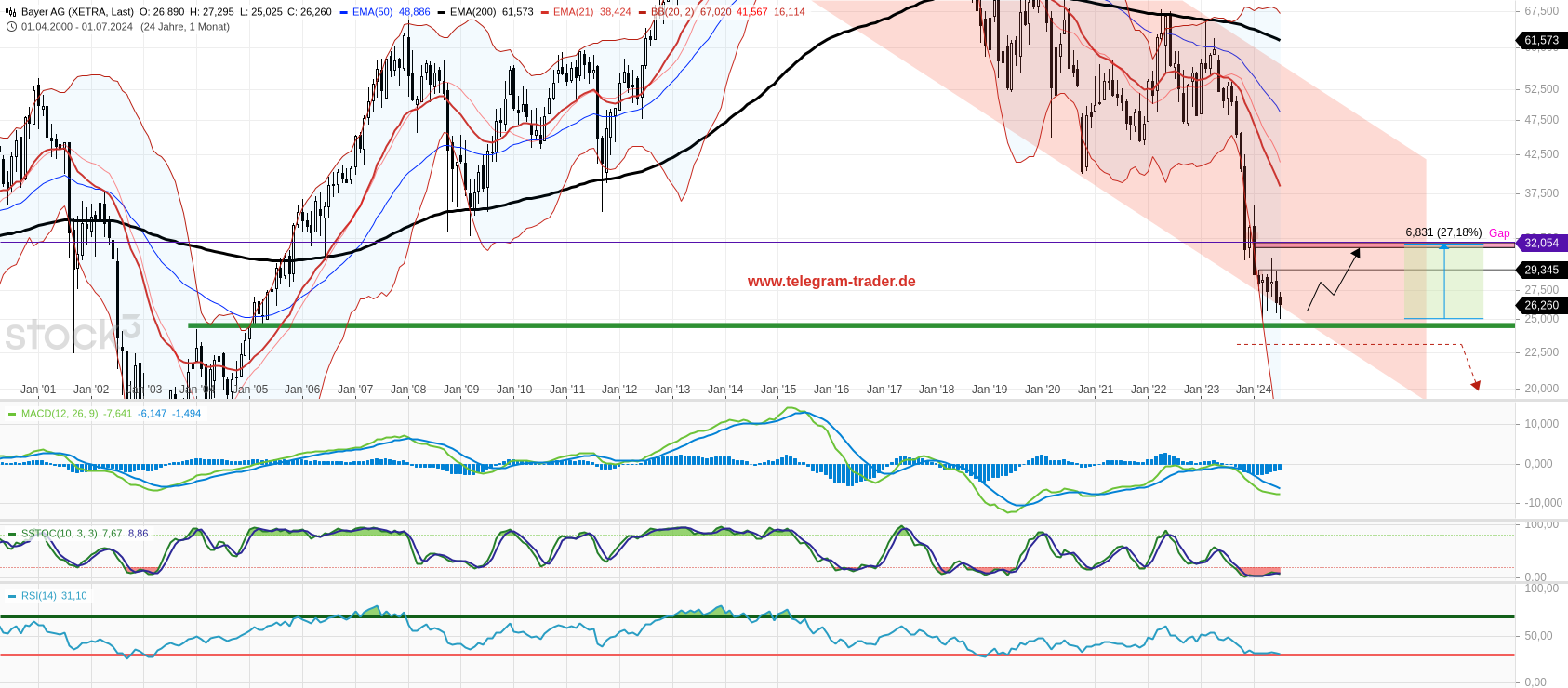This screenshot has width=1568, height=688.
Task: Click the magenta Gap label
Action: click(1499, 233)
